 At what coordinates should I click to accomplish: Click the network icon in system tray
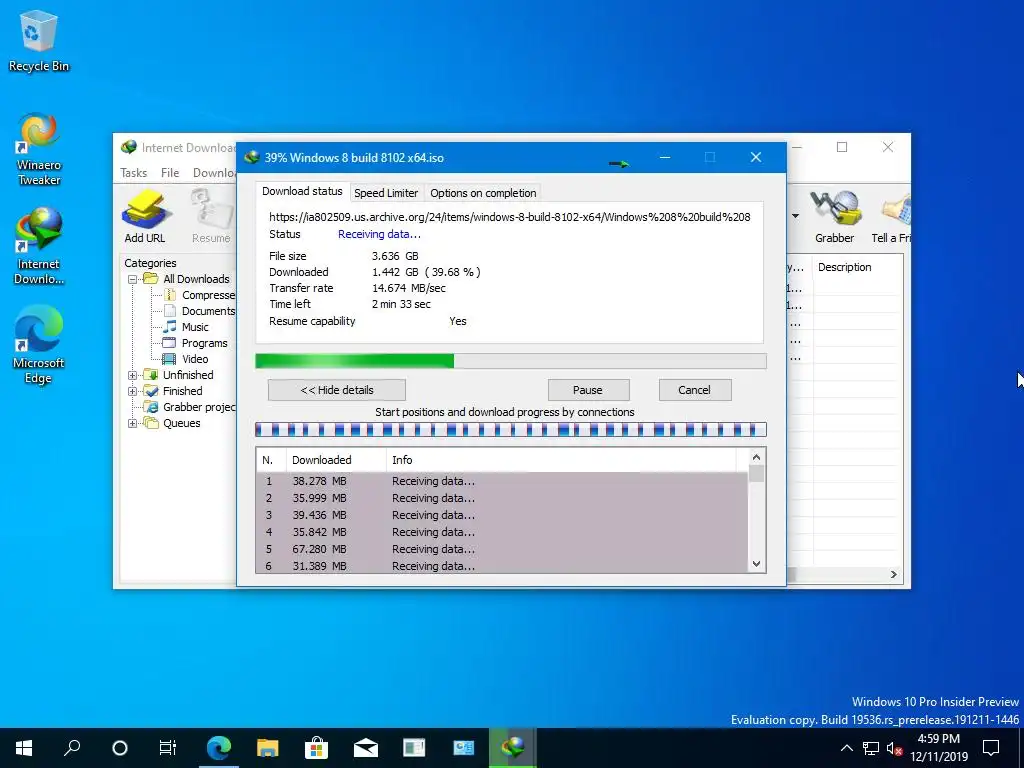[871, 748]
